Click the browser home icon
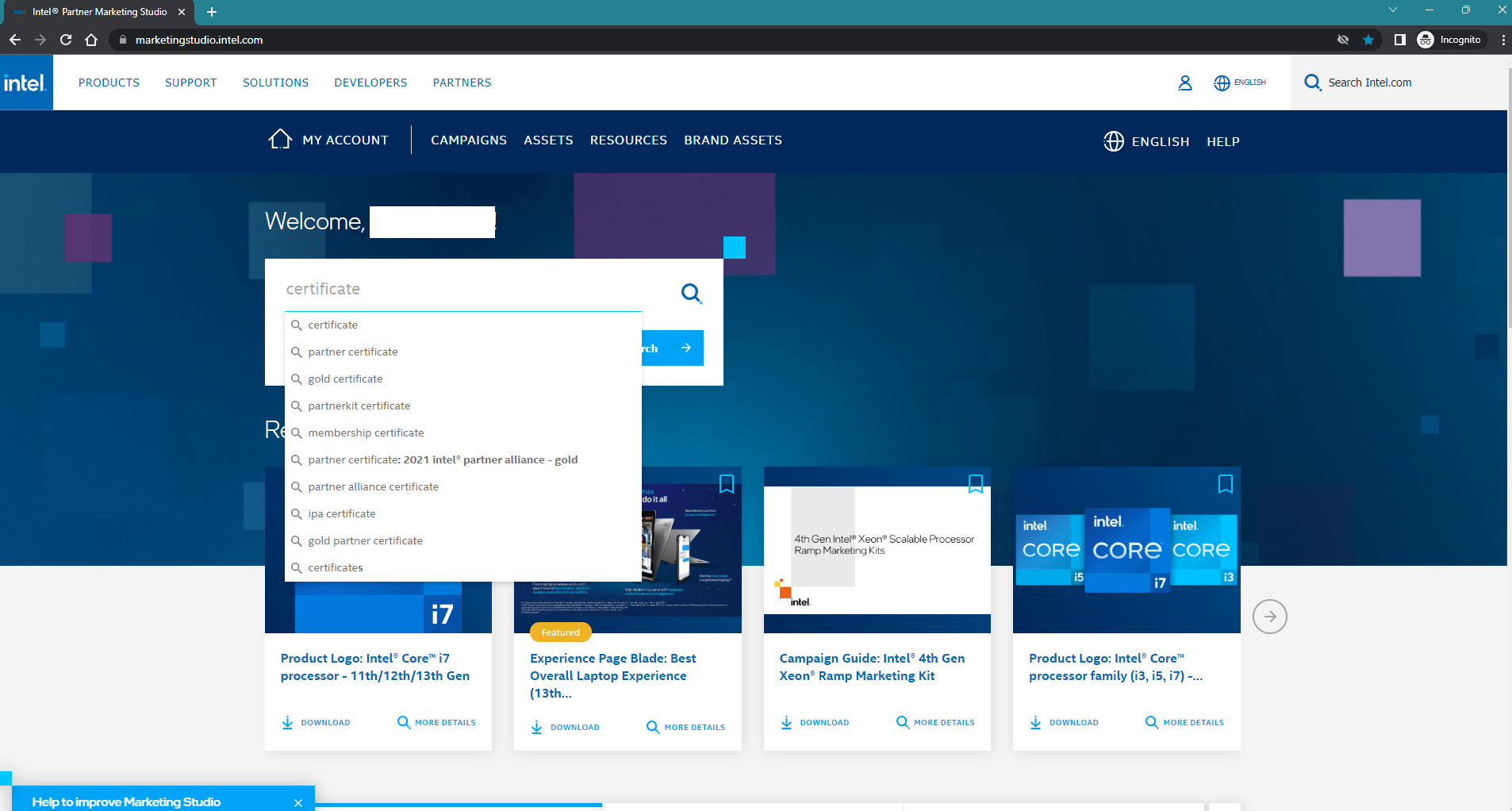 click(x=91, y=40)
